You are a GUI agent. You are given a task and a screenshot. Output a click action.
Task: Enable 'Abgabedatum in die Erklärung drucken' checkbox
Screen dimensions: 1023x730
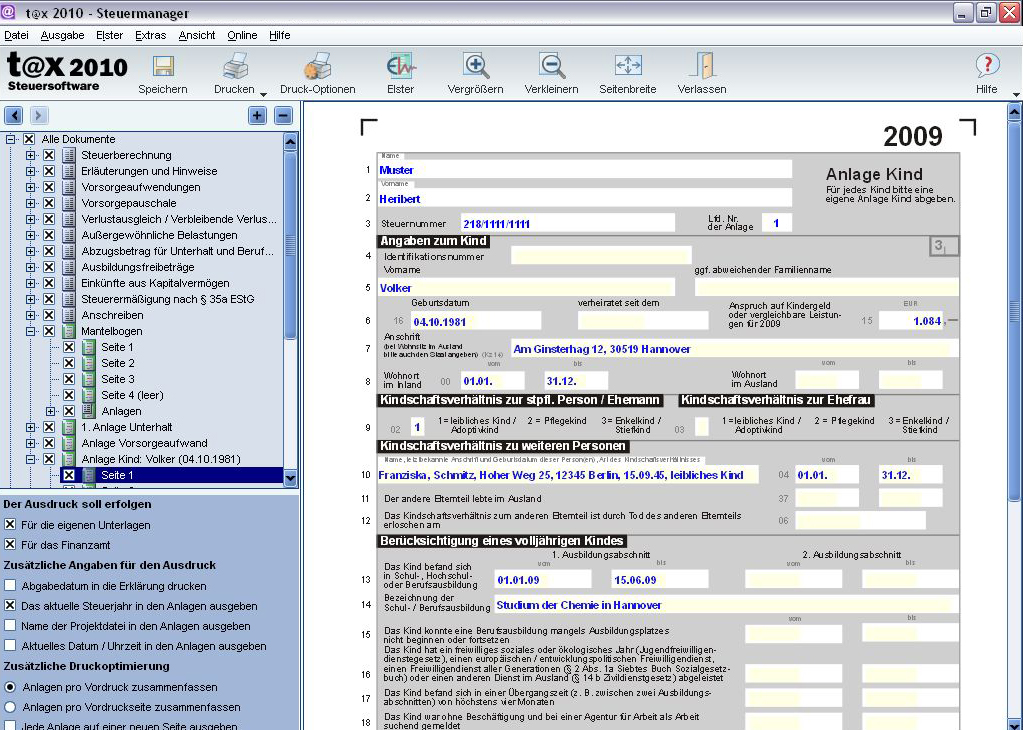pos(10,586)
